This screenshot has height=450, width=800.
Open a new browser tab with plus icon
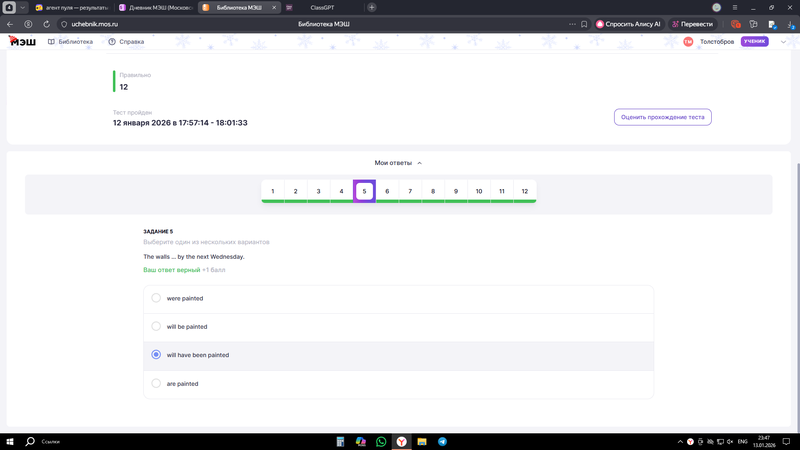372,7
